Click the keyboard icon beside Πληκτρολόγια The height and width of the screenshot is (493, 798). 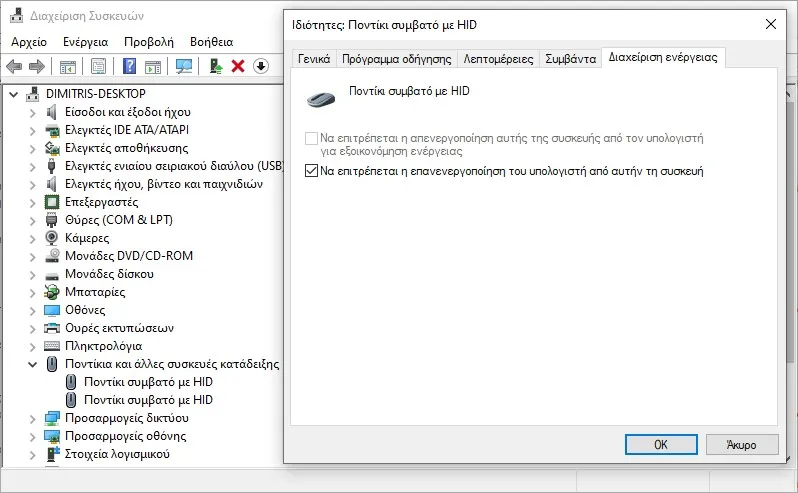coord(52,346)
